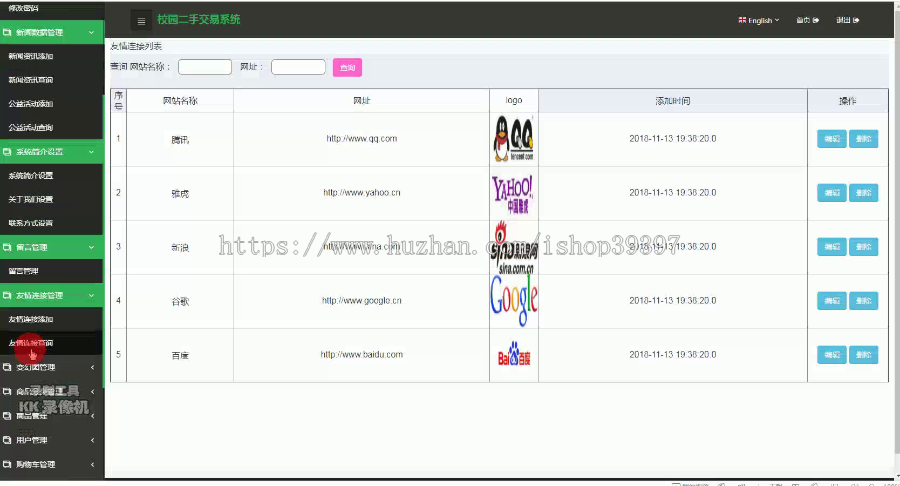Click the edit button for 腾讯 row
900x486 pixels.
[x=832, y=139]
